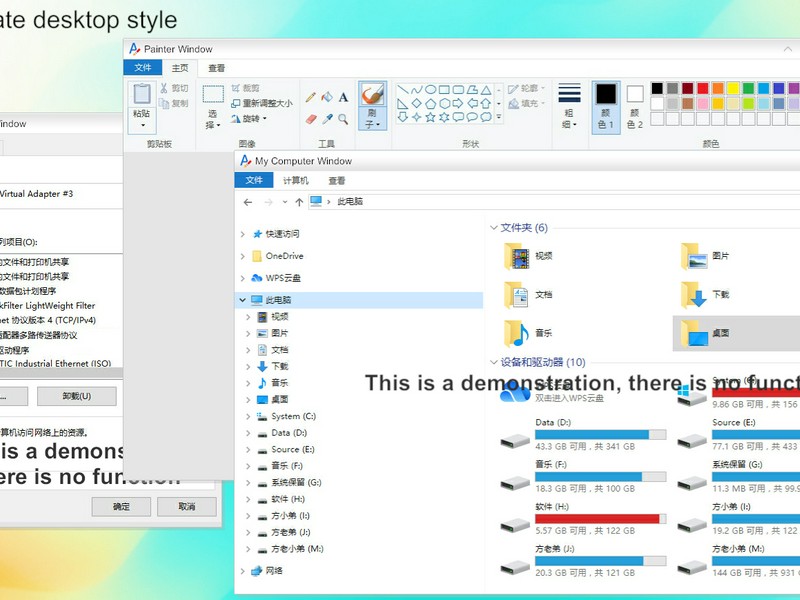Screen dimensions: 800x600
Task: Open the WPS cloud drive icon
Action: [x=515, y=393]
